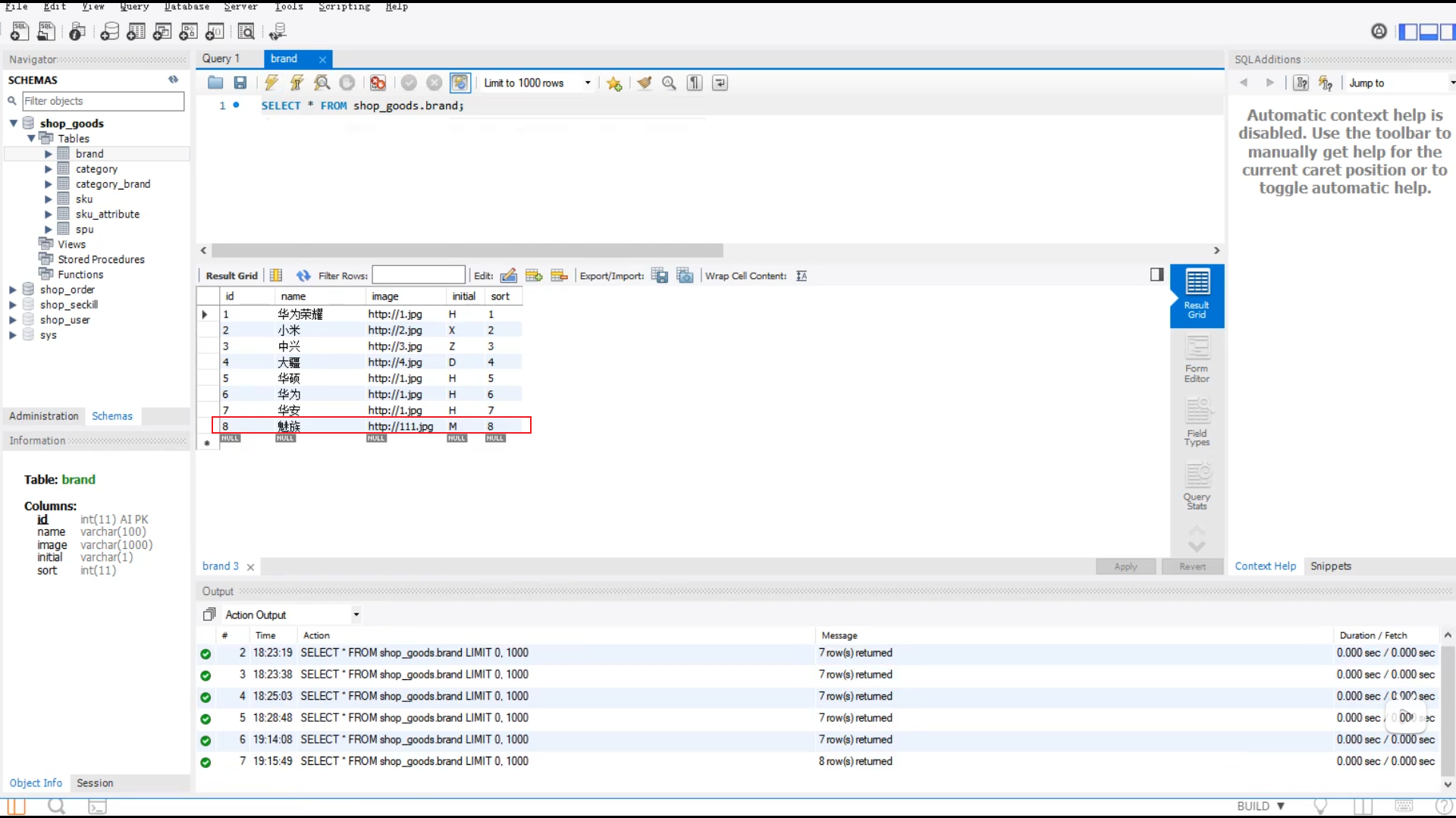Image resolution: width=1456 pixels, height=818 pixels.
Task: Refresh the SCHEMAS list
Action: coord(174,80)
